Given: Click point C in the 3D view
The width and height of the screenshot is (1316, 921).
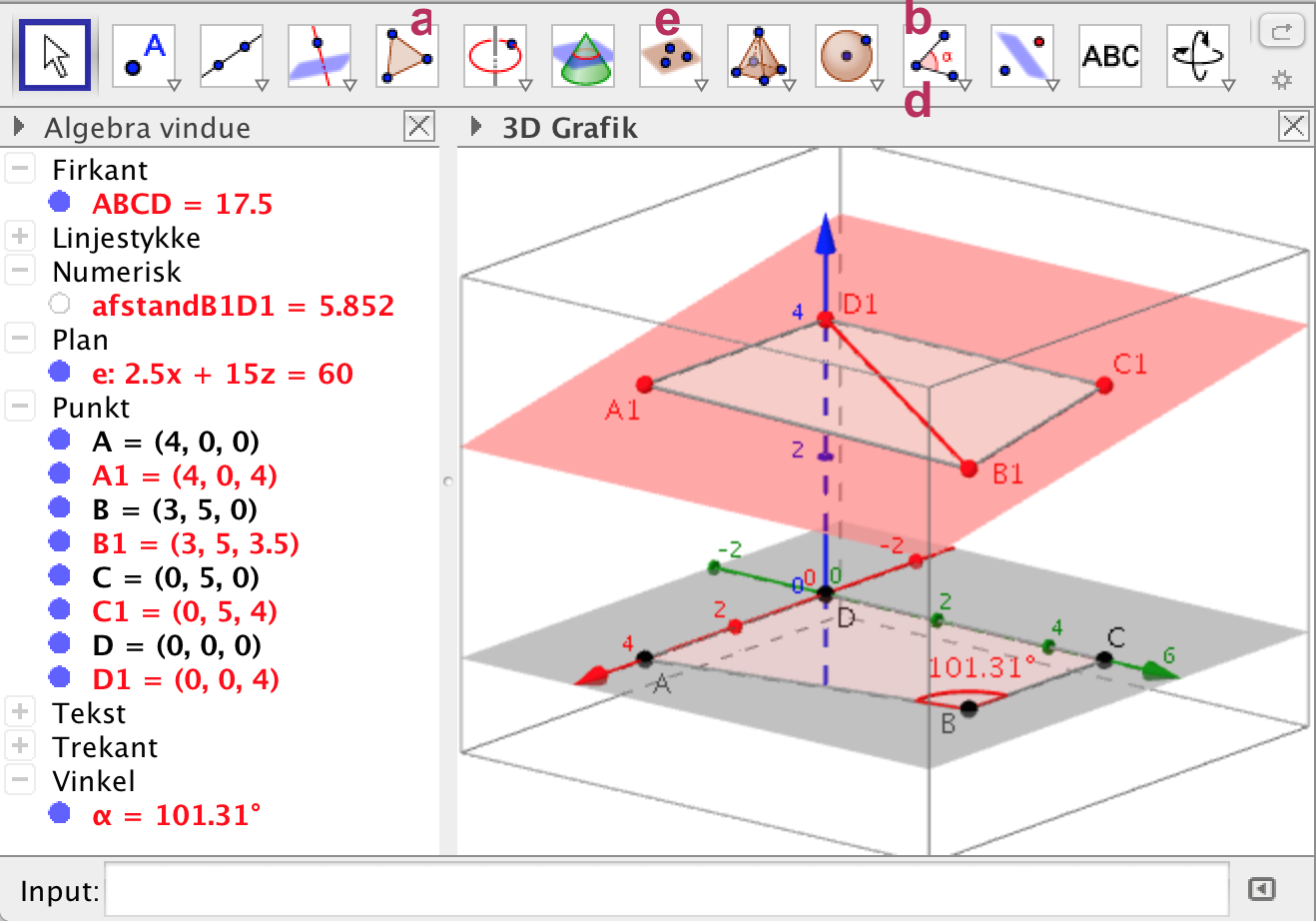Looking at the screenshot, I should pyautogui.click(x=1103, y=658).
